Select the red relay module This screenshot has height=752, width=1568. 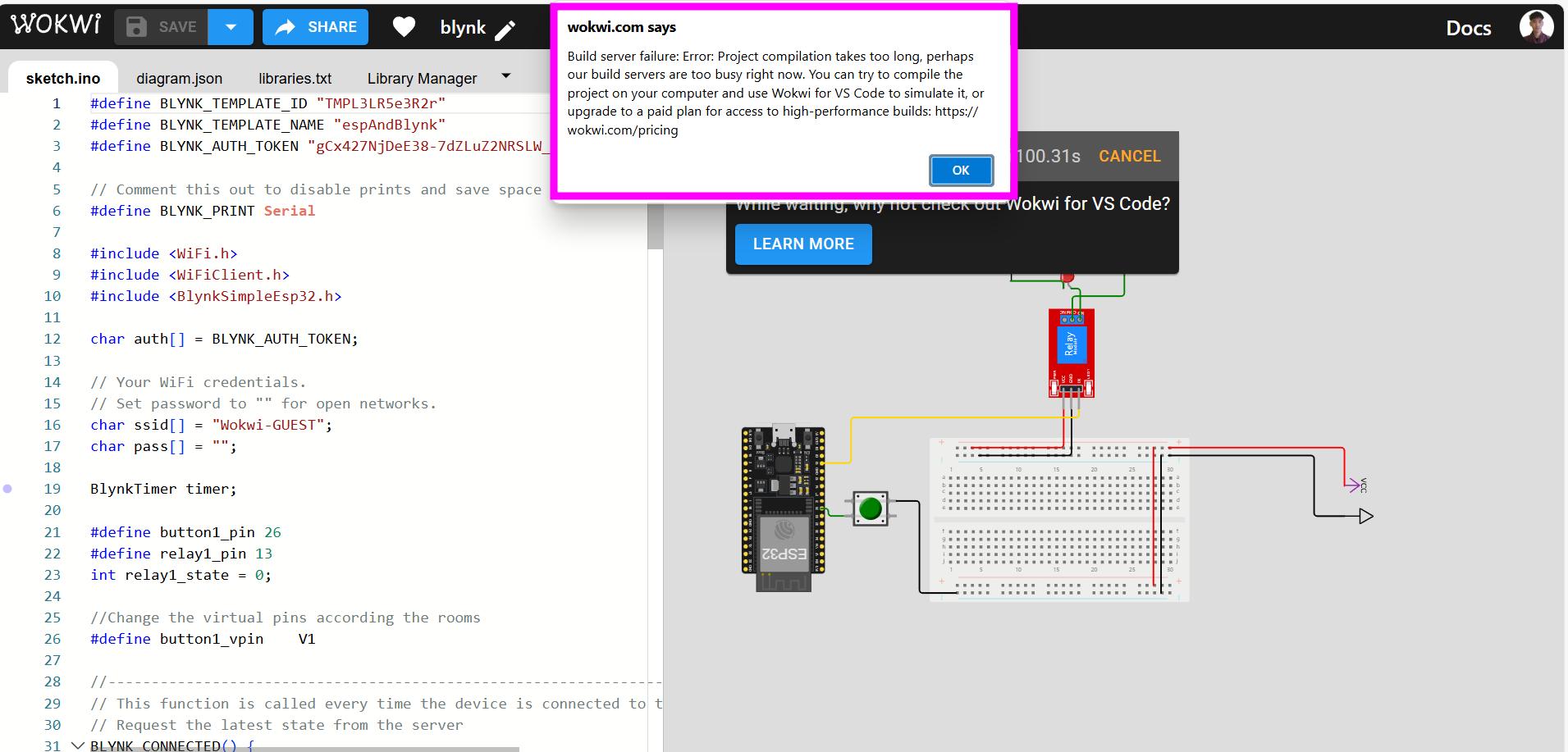click(1071, 353)
